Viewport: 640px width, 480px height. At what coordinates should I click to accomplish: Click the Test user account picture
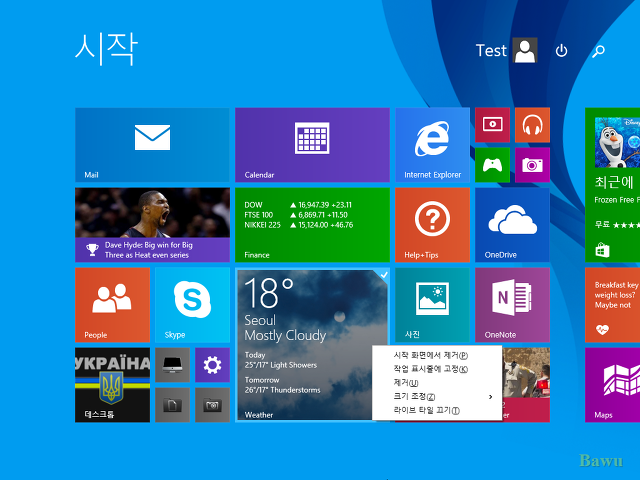[525, 50]
